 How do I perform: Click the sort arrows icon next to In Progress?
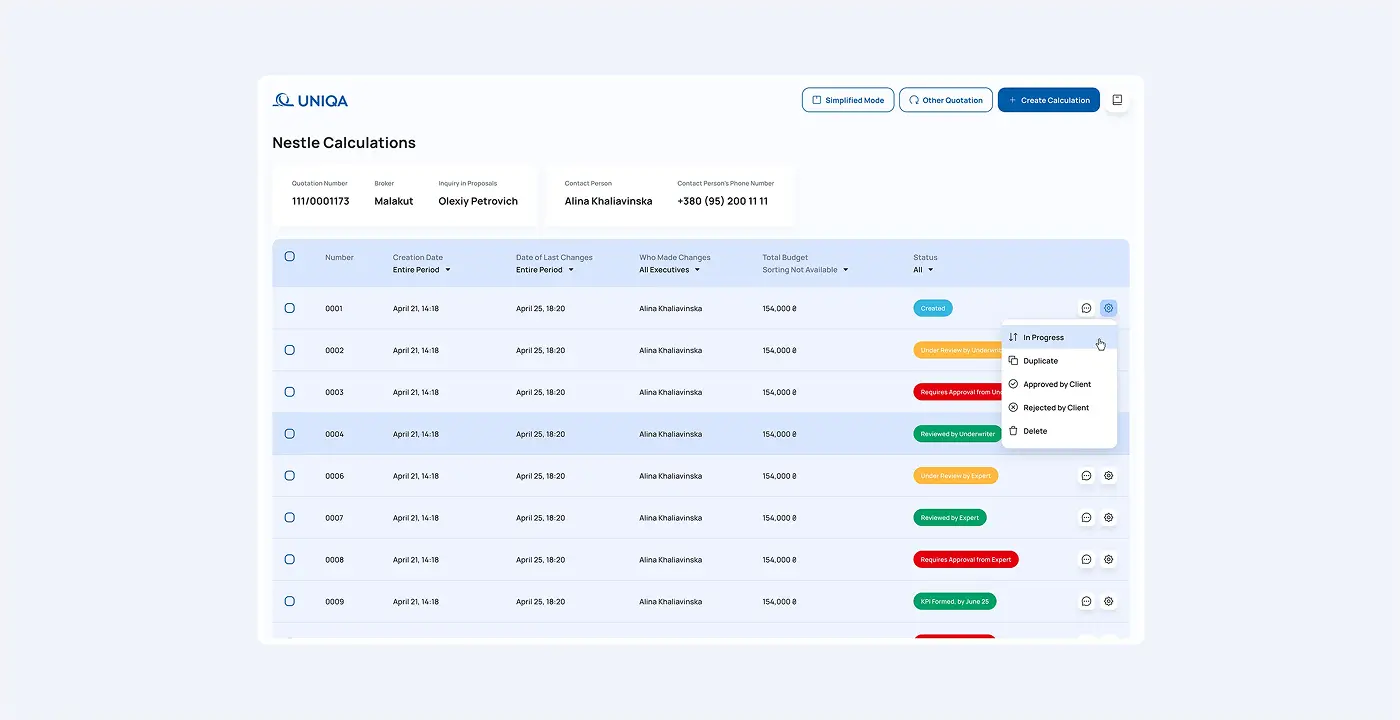pos(1013,337)
